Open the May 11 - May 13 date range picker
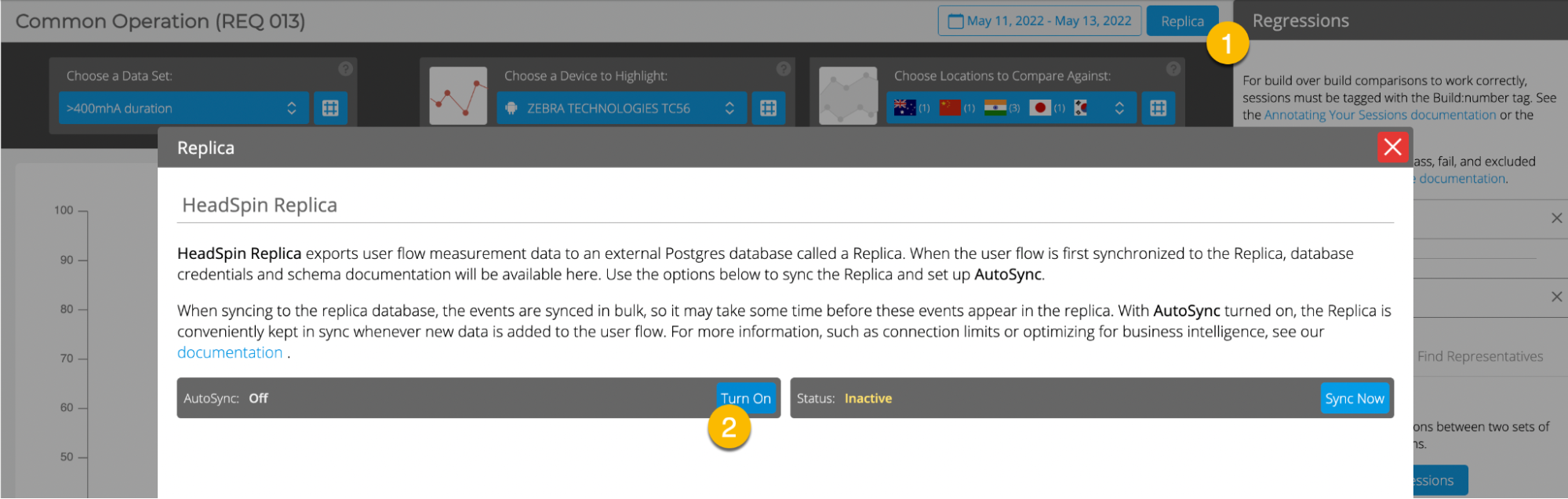 pyautogui.click(x=1039, y=21)
